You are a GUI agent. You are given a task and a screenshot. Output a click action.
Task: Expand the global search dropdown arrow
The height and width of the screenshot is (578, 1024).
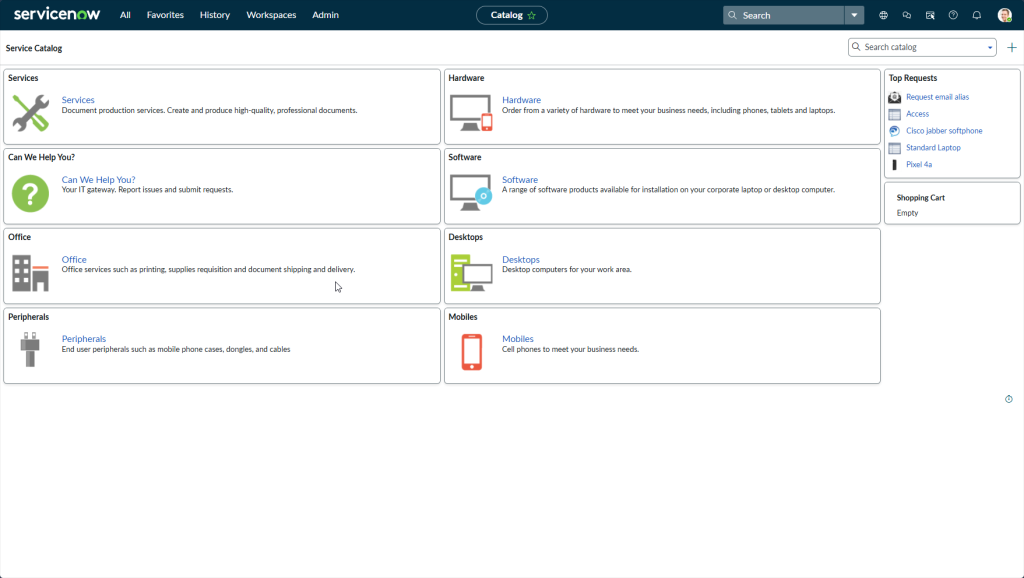pos(853,15)
